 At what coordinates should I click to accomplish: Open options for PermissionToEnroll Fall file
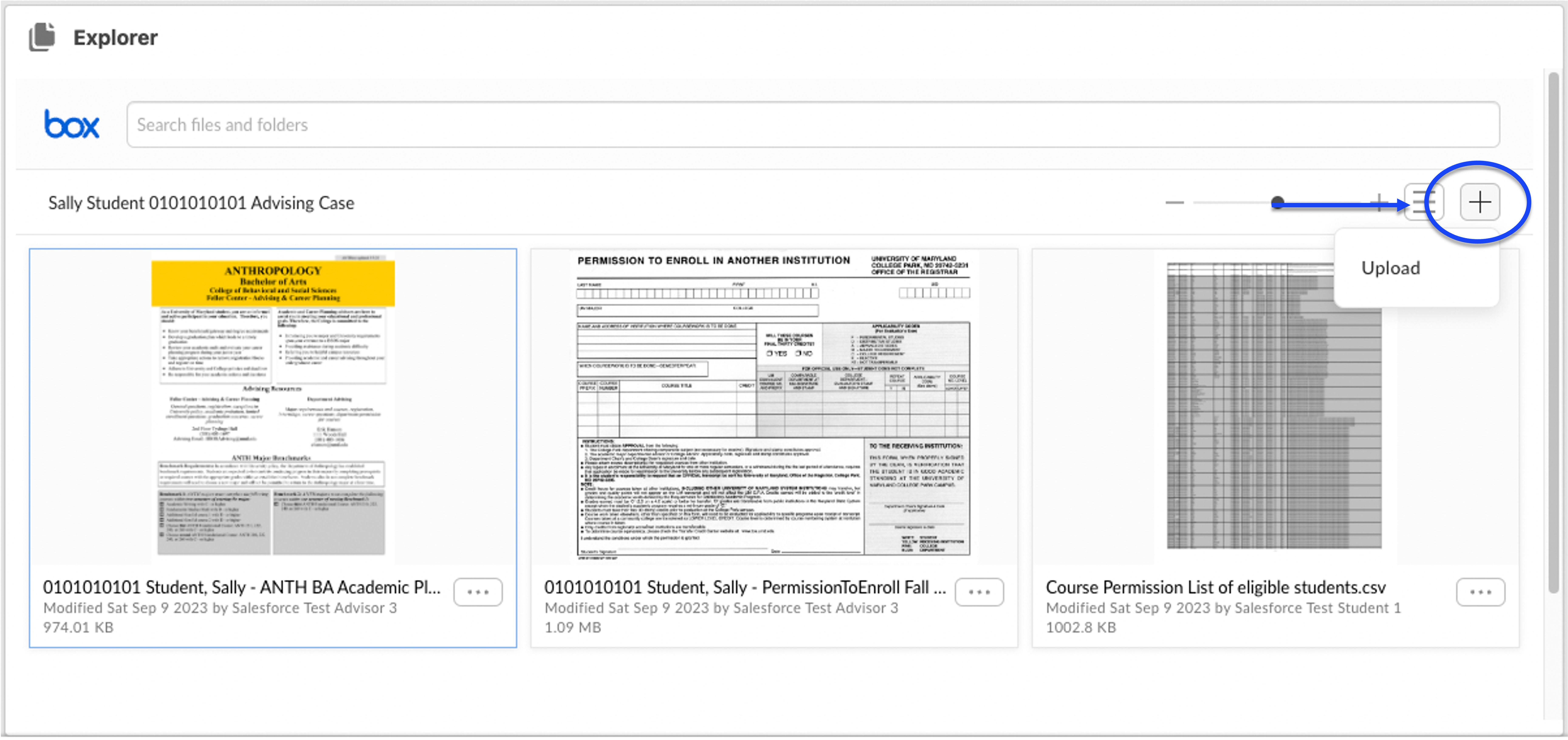(x=979, y=592)
